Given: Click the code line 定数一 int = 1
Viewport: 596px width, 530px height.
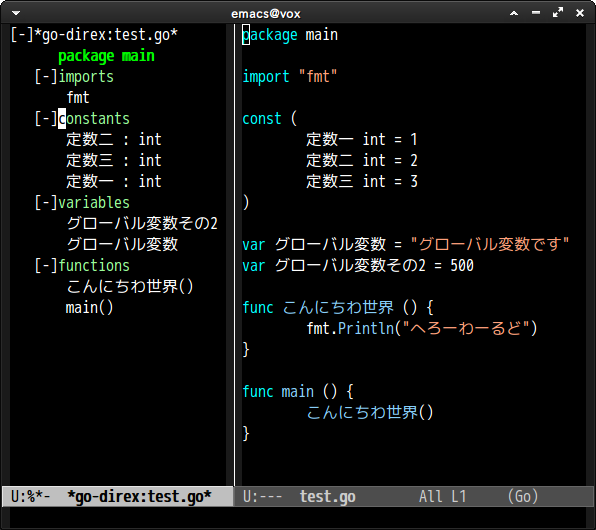Looking at the screenshot, I should tap(362, 140).
